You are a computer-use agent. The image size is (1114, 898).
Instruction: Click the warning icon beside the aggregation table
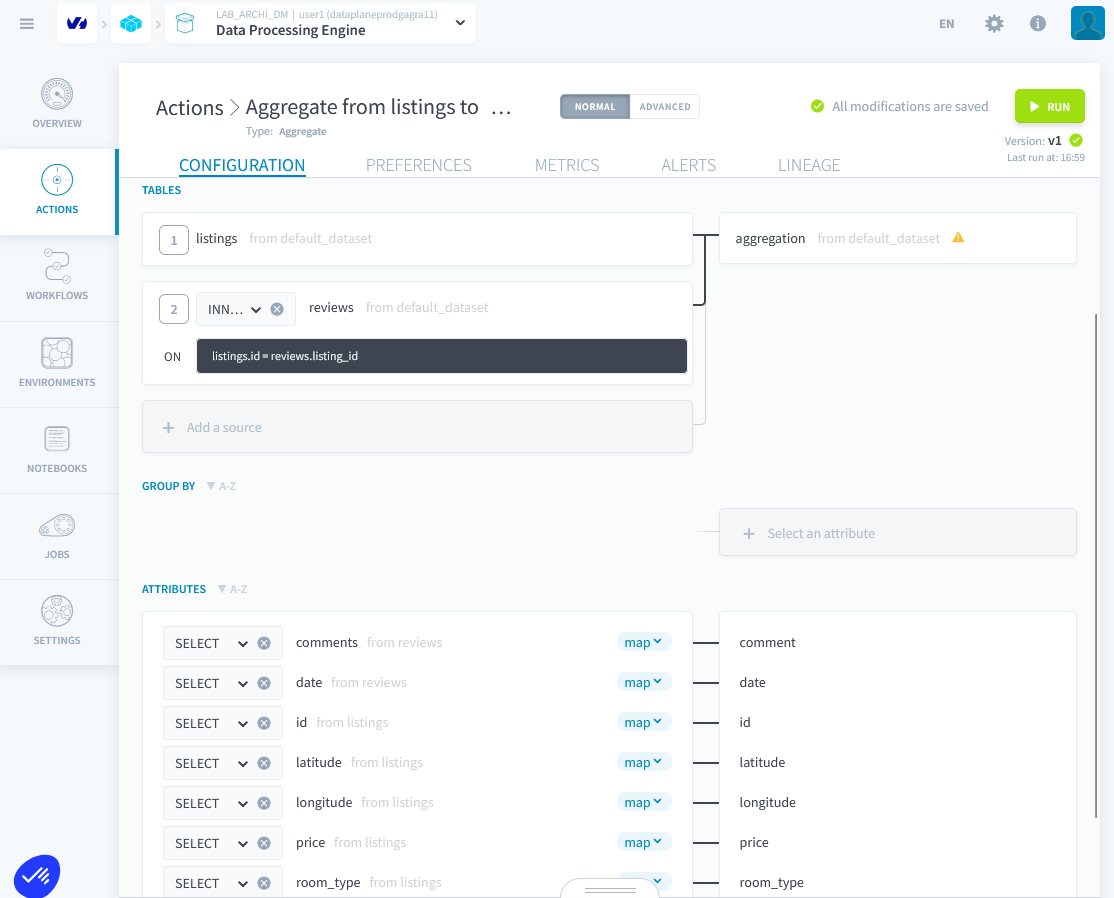(958, 238)
